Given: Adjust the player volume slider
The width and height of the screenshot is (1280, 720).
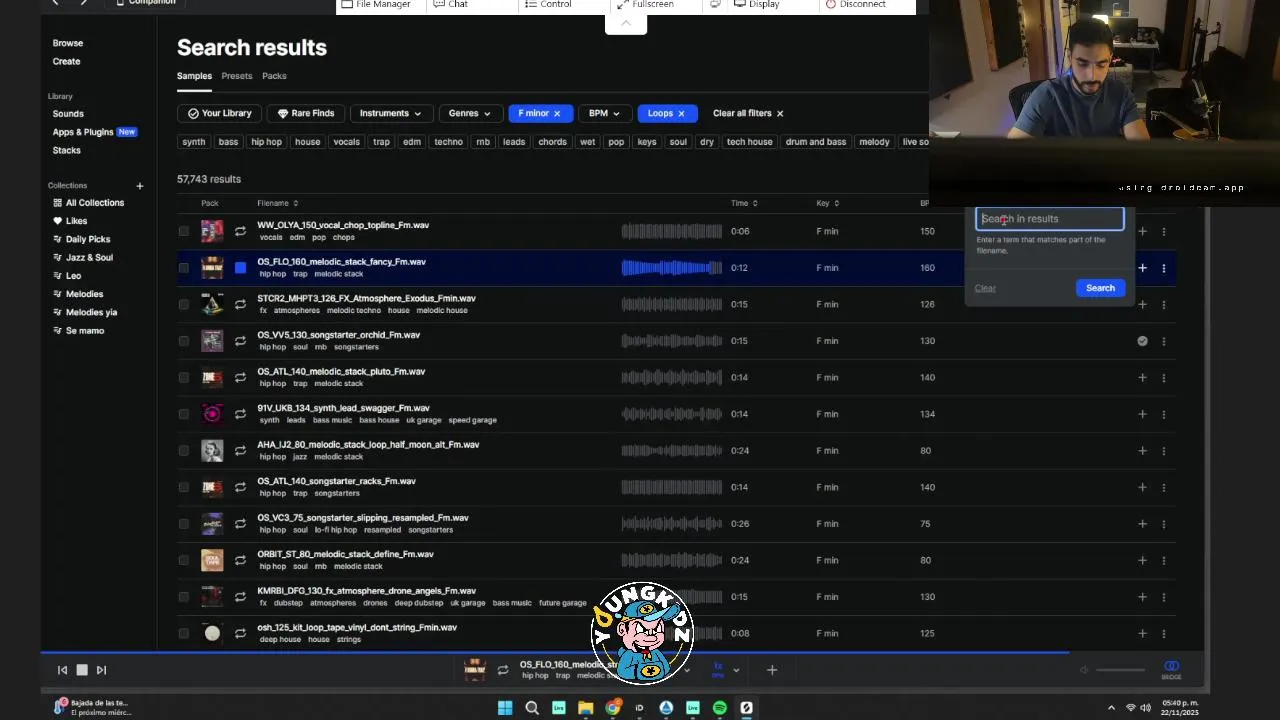Looking at the screenshot, I should 1120,670.
